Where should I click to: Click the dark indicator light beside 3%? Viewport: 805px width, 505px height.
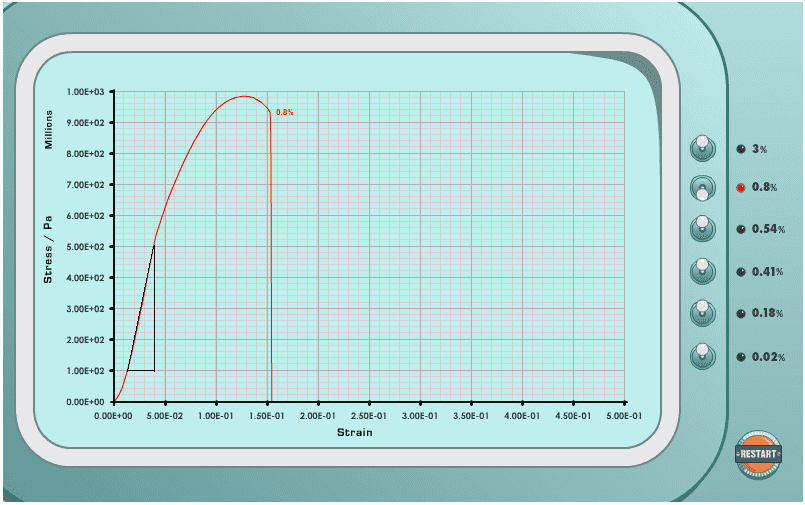741,149
